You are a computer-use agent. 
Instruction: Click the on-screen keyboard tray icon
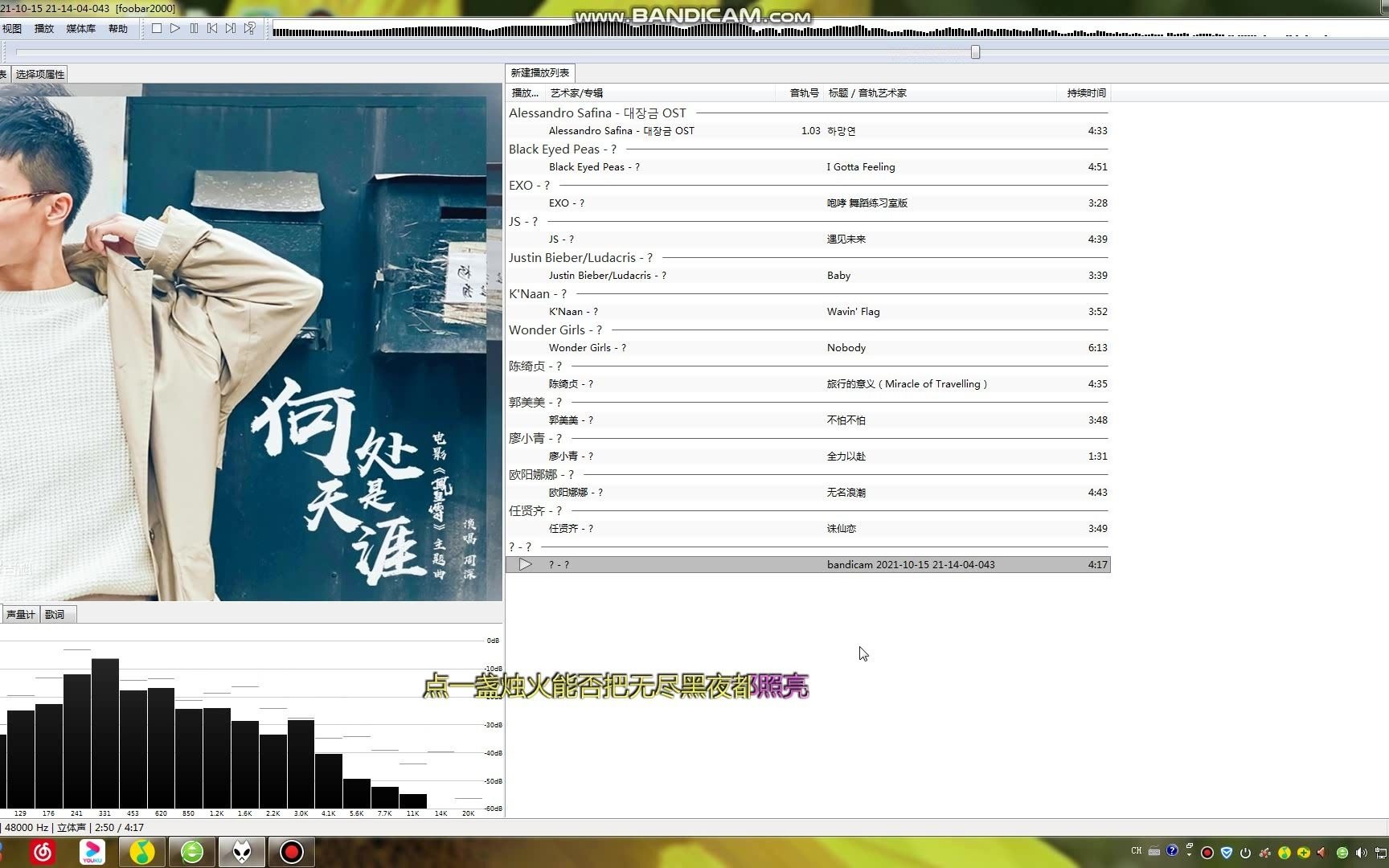tap(1154, 851)
